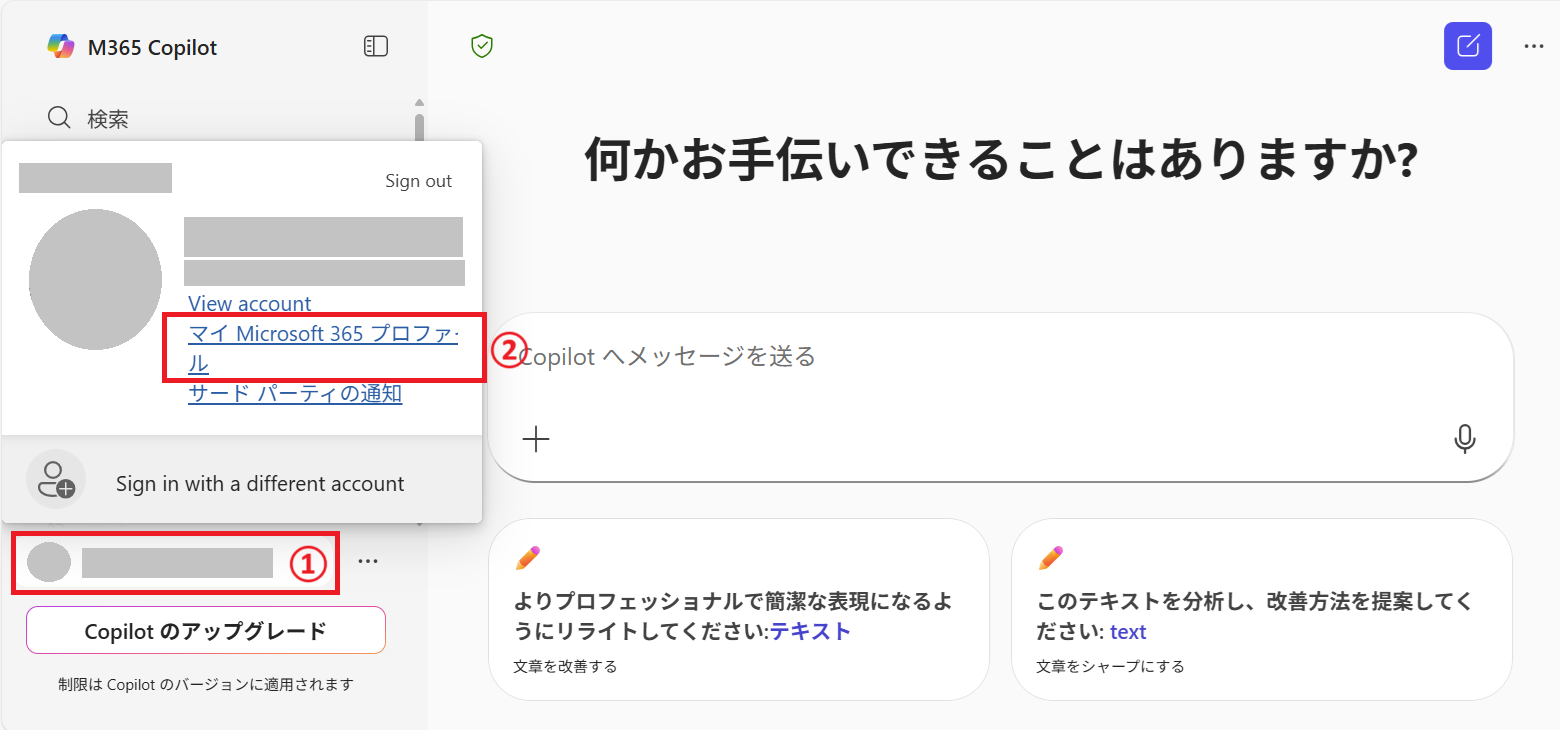Click the M365 Copilot logo icon
Screen dimensions: 1560x730
click(61, 46)
